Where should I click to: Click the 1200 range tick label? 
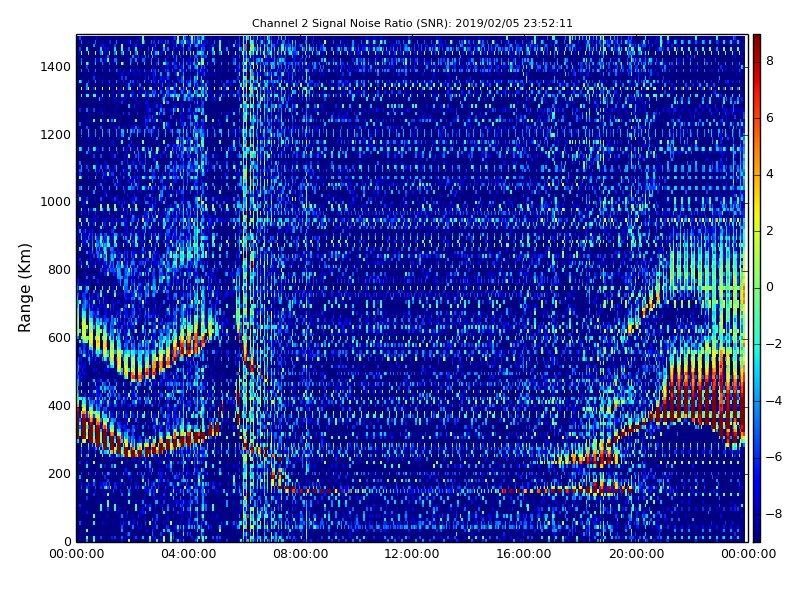(56, 135)
